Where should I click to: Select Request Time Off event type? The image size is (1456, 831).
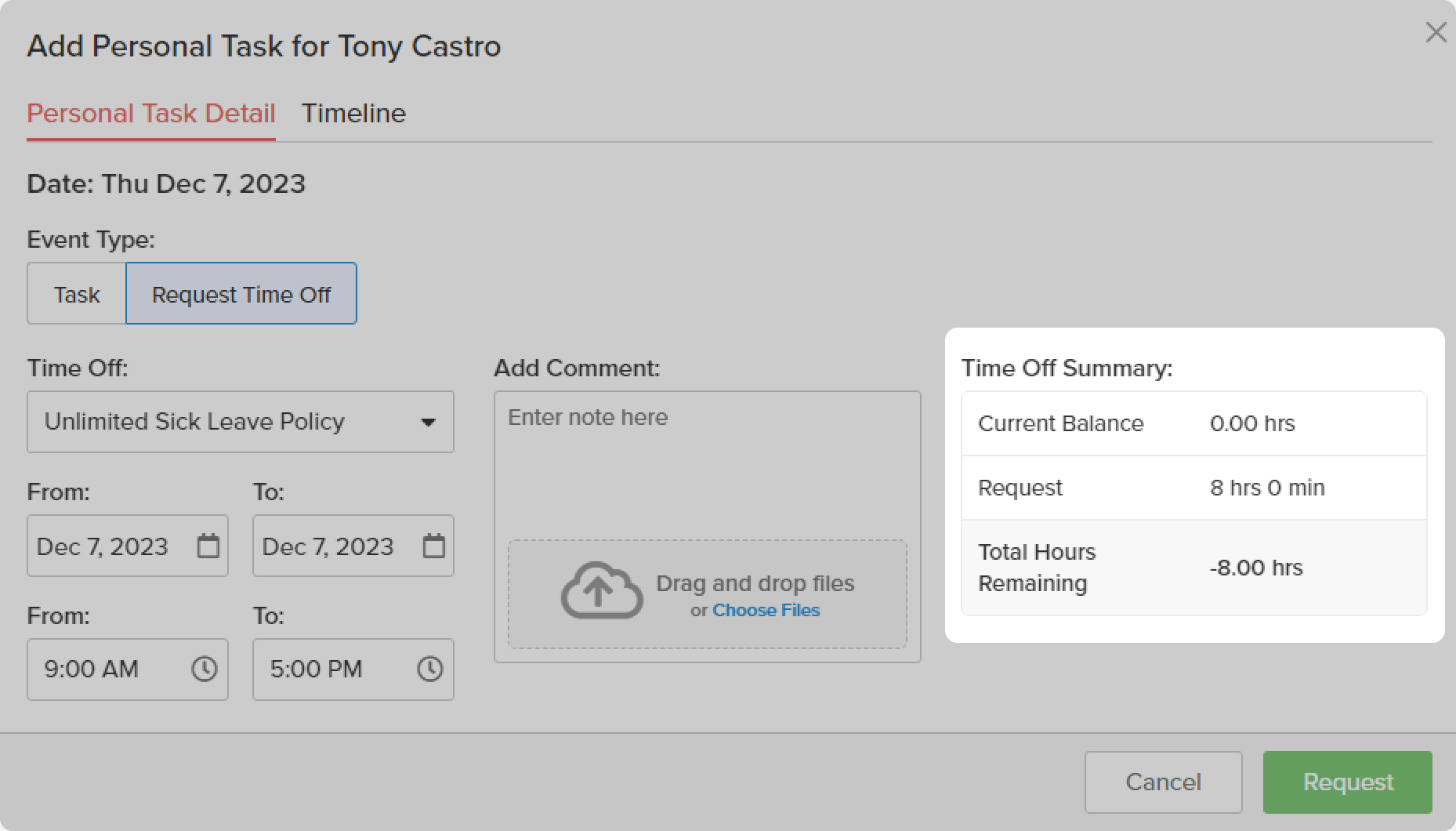(x=241, y=294)
